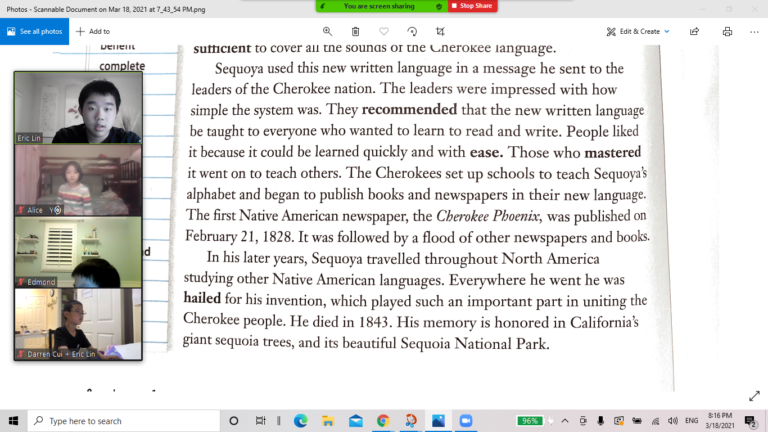Switch to Zoom on the taskbar
This screenshot has width=768, height=432.
pos(466,421)
